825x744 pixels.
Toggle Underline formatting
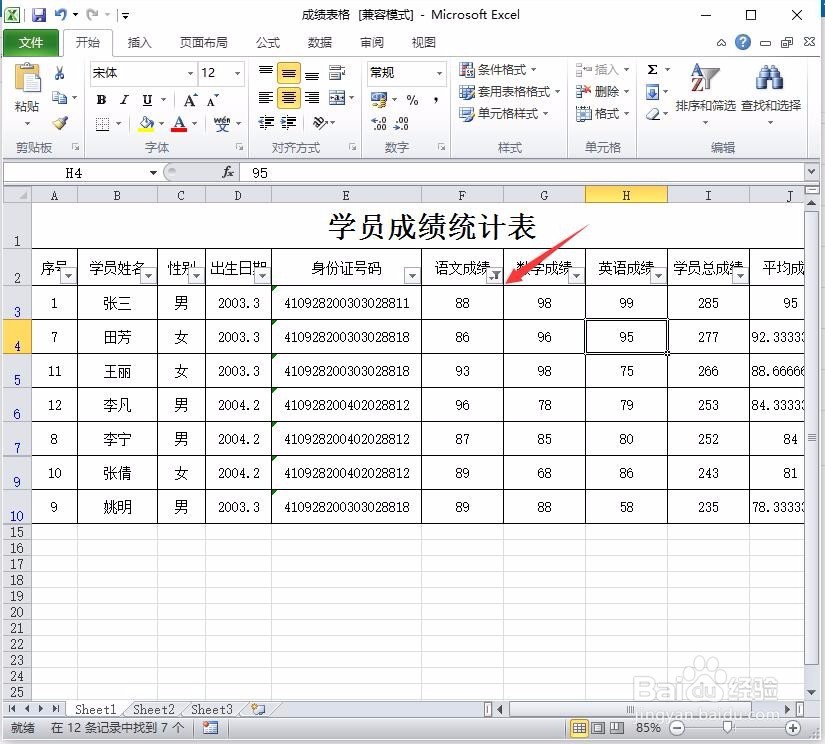147,100
